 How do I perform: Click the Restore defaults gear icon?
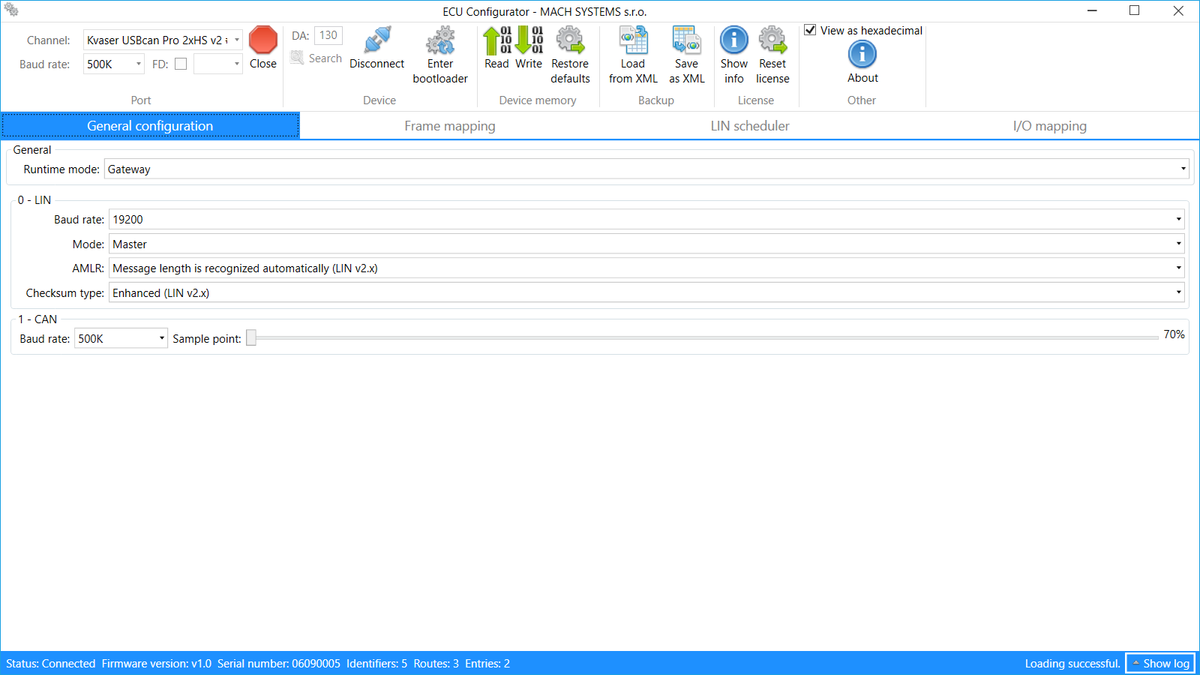point(570,41)
